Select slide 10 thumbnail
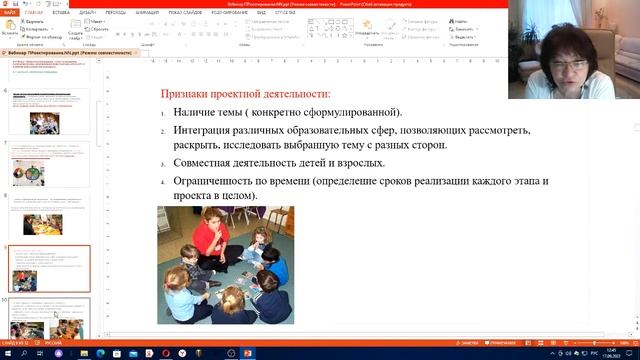Viewport: 640px width, 360px height. click(x=49, y=319)
